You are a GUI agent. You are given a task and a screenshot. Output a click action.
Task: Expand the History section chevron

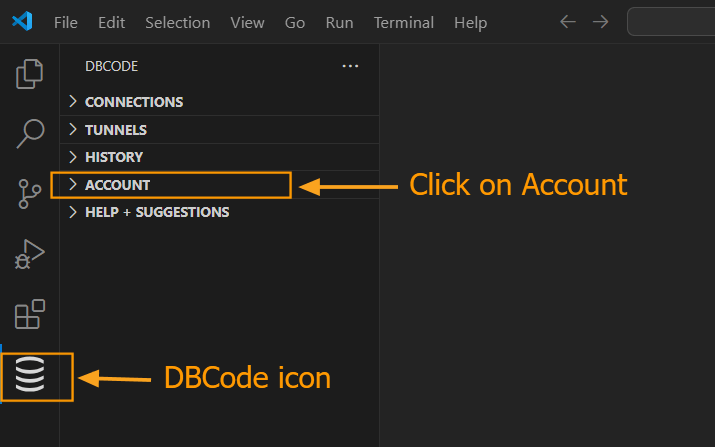pyautogui.click(x=73, y=157)
